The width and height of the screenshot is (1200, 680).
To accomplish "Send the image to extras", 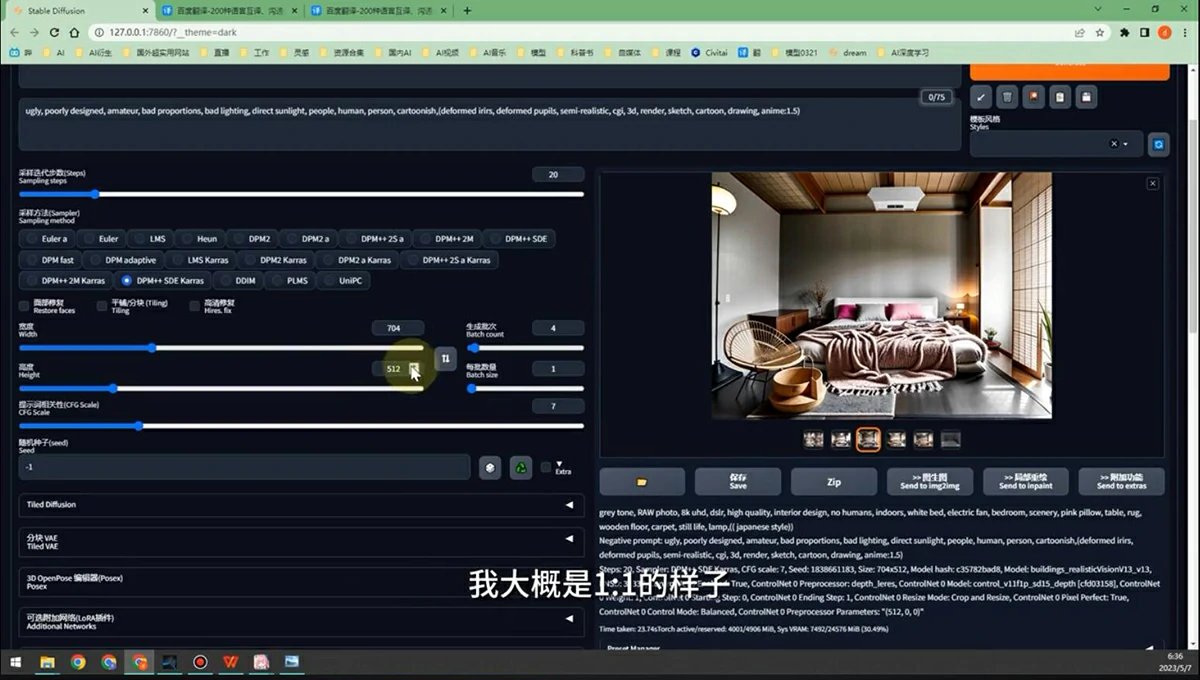I will point(1121,481).
